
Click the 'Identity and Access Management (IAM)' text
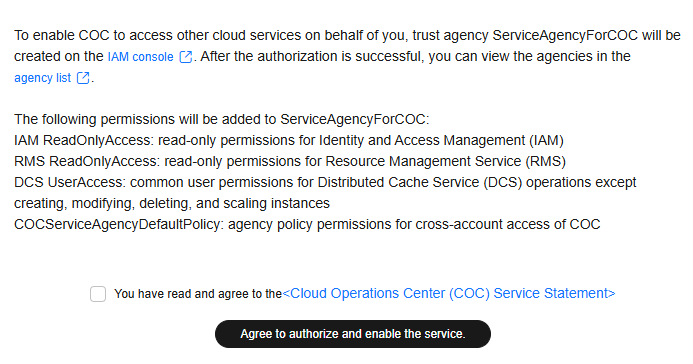click(x=441, y=140)
